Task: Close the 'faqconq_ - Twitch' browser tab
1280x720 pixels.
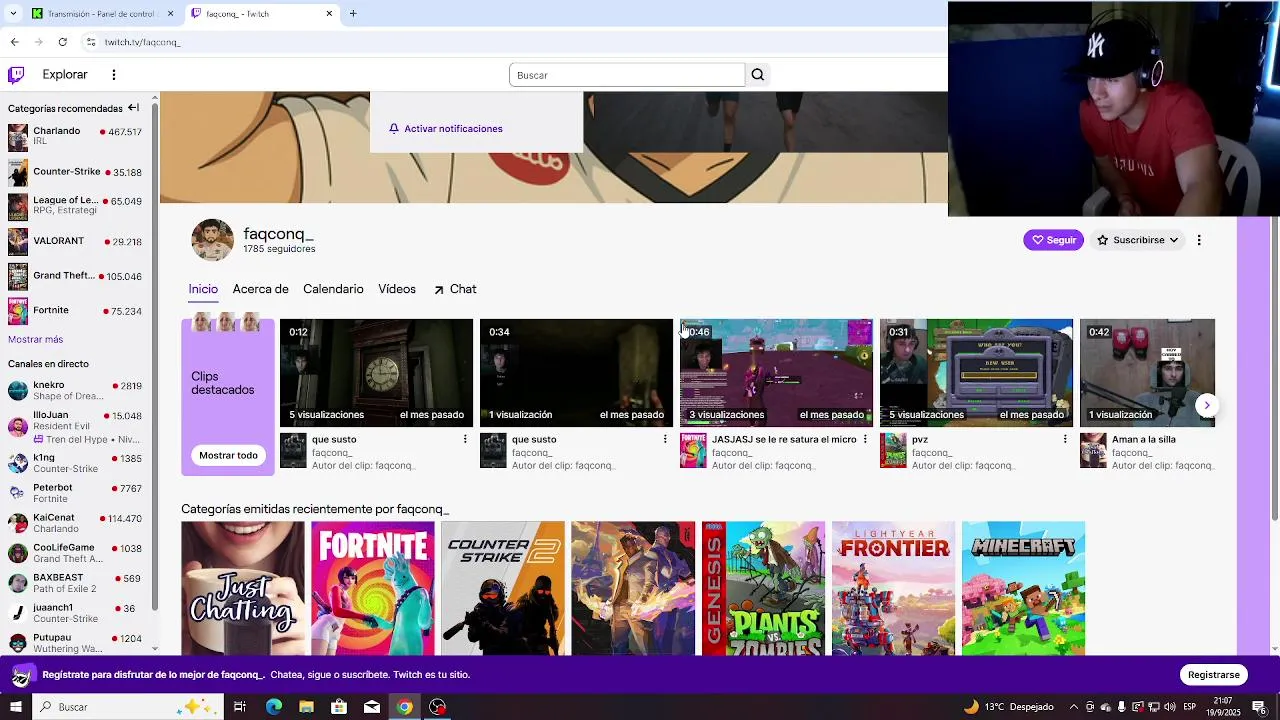Action: click(329, 14)
